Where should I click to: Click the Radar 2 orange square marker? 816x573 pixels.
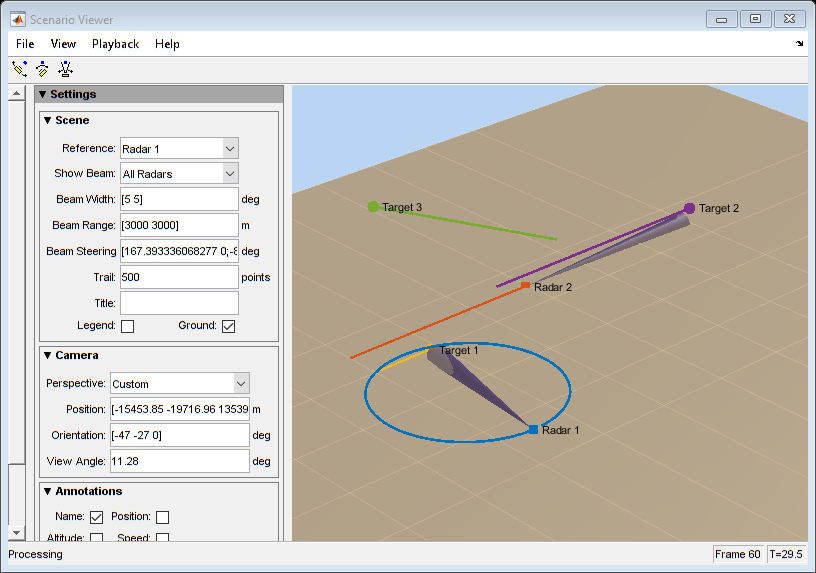(526, 285)
